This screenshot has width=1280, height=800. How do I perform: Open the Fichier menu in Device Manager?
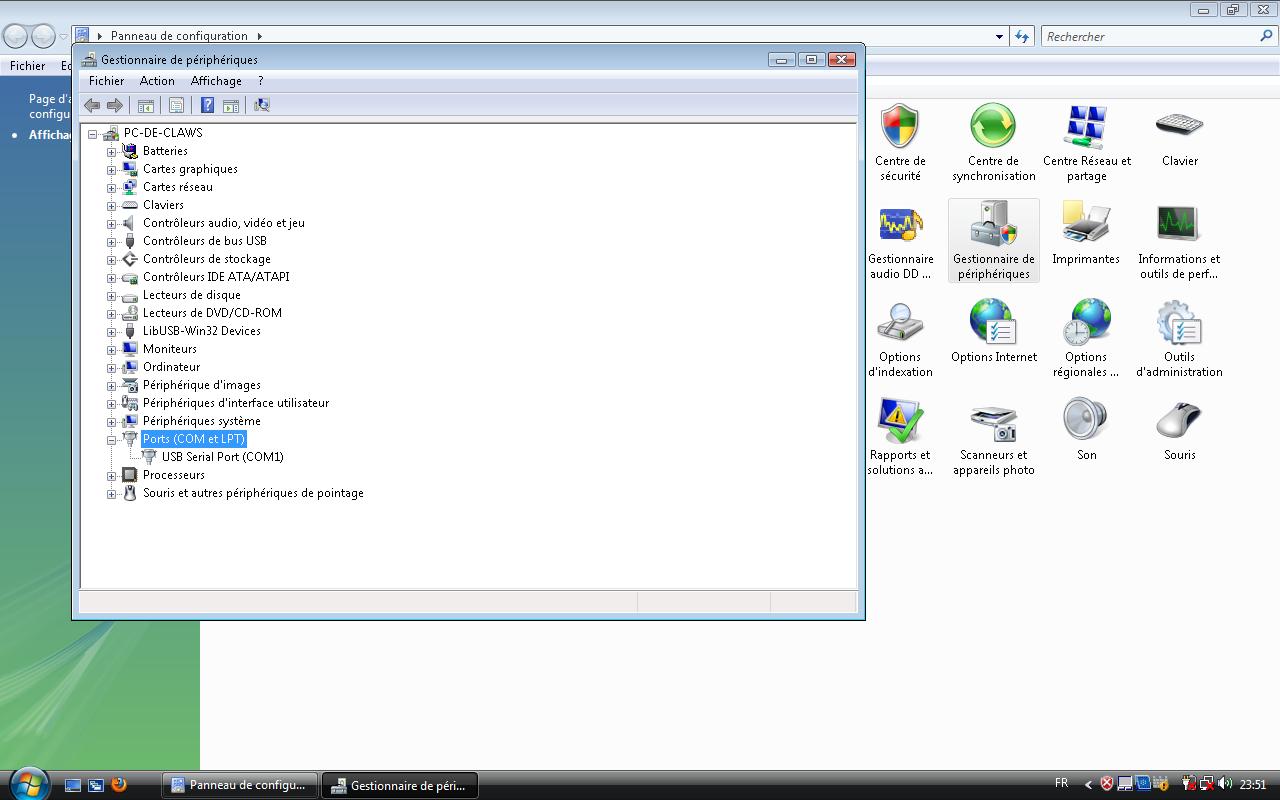tap(106, 81)
